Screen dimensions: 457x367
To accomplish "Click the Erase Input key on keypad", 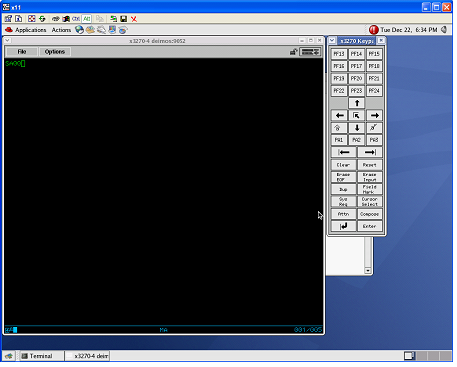I will [370, 177].
